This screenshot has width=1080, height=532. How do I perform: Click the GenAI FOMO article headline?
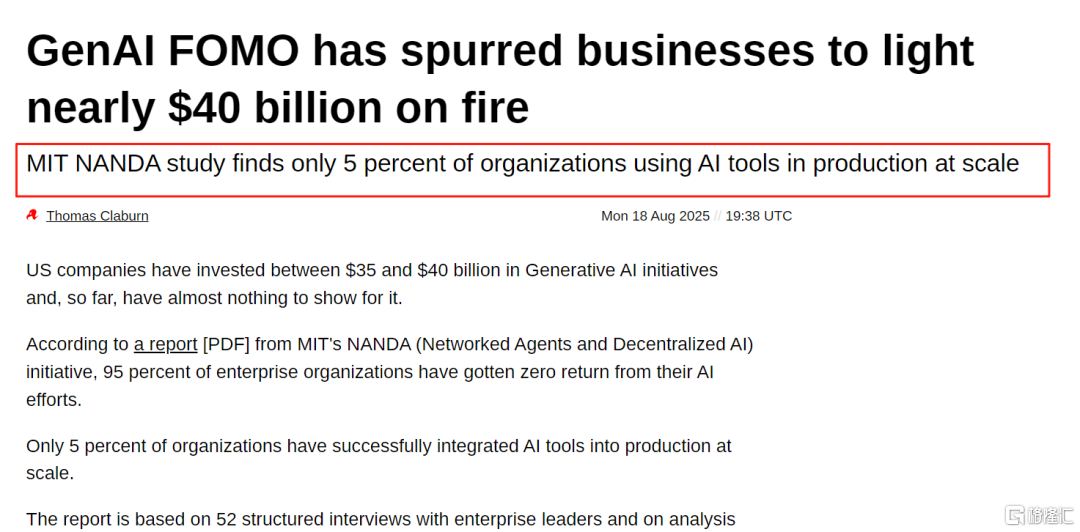click(500, 79)
